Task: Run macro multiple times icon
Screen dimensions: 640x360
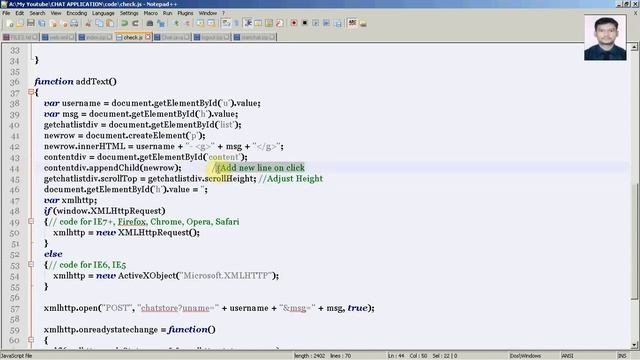Action: tap(327, 24)
